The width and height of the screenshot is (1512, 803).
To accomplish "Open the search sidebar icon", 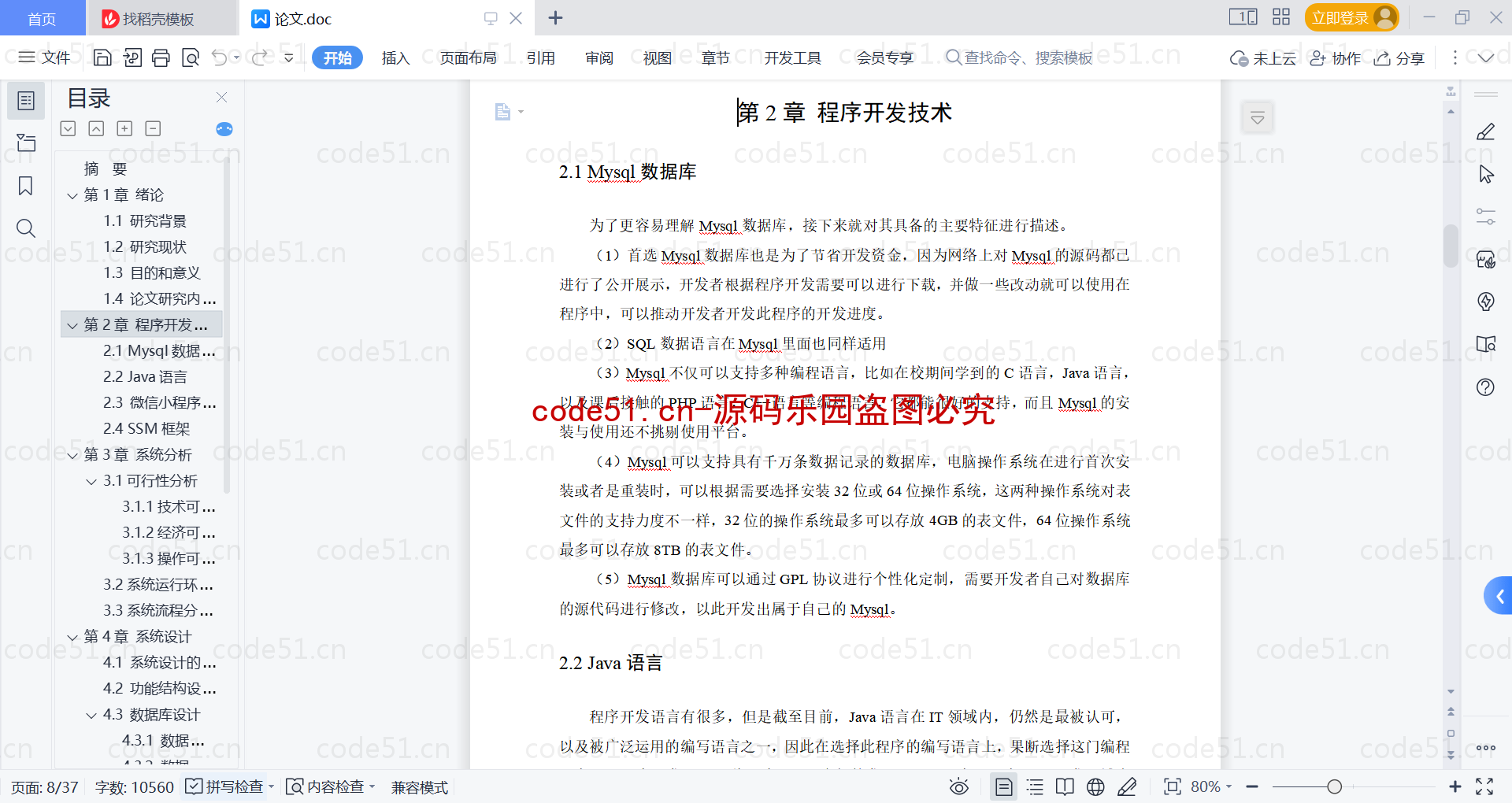I will [x=26, y=228].
